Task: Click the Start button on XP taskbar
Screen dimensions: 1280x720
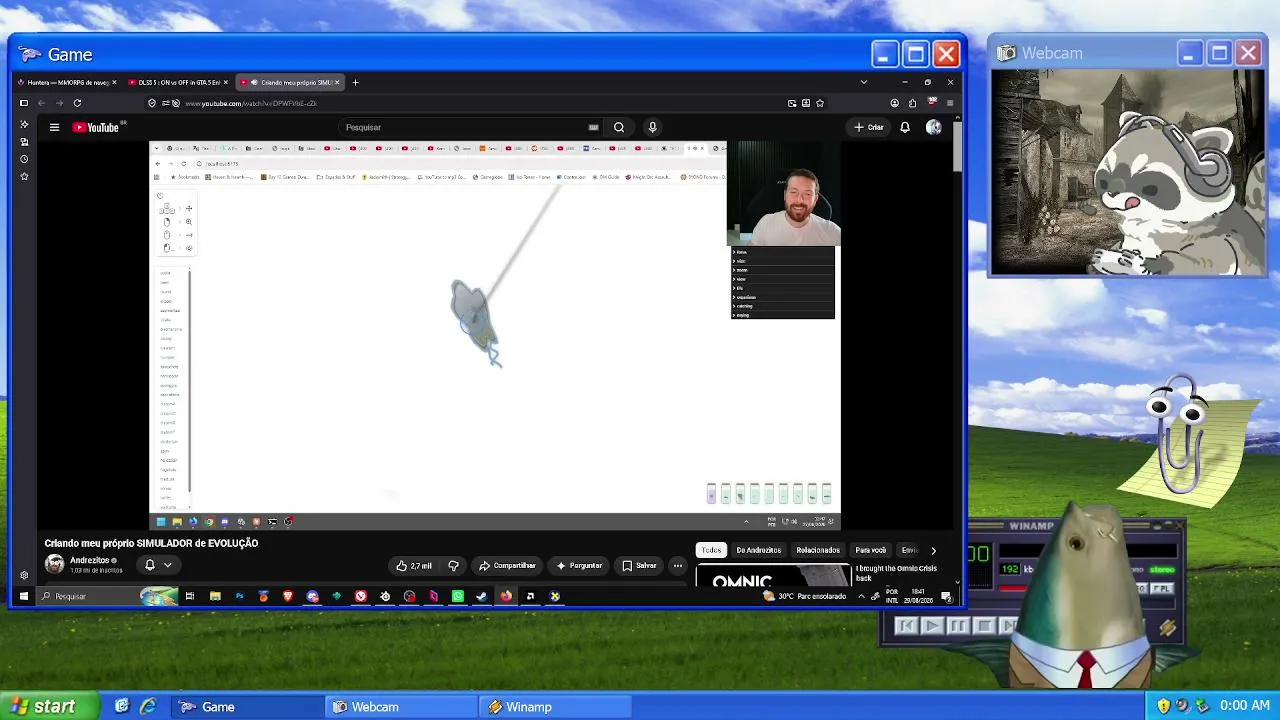Action: pos(50,706)
